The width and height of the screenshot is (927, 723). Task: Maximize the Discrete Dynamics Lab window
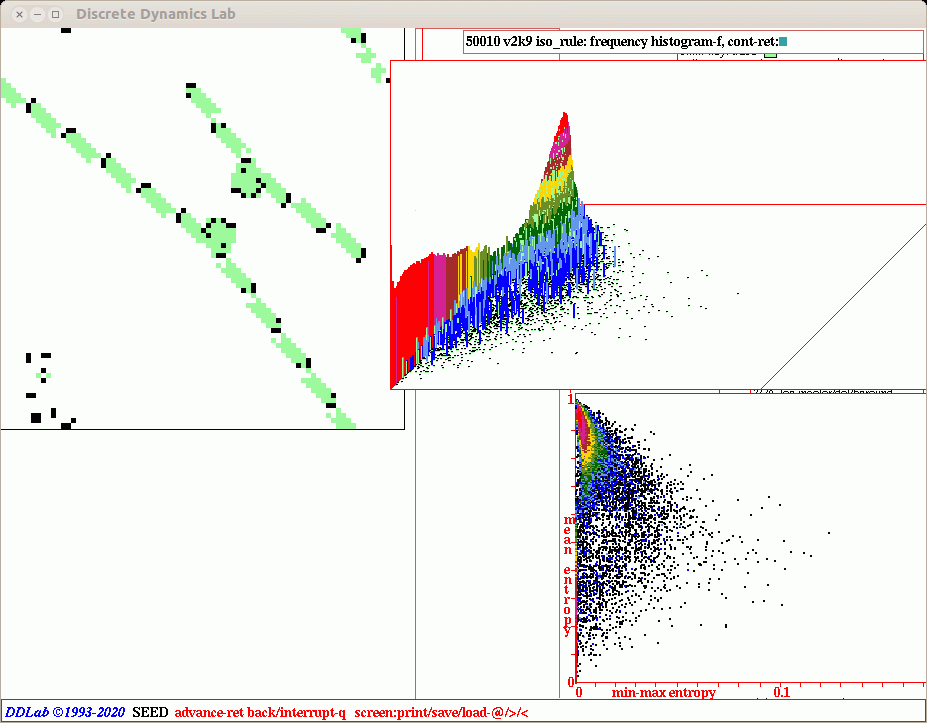pos(55,14)
